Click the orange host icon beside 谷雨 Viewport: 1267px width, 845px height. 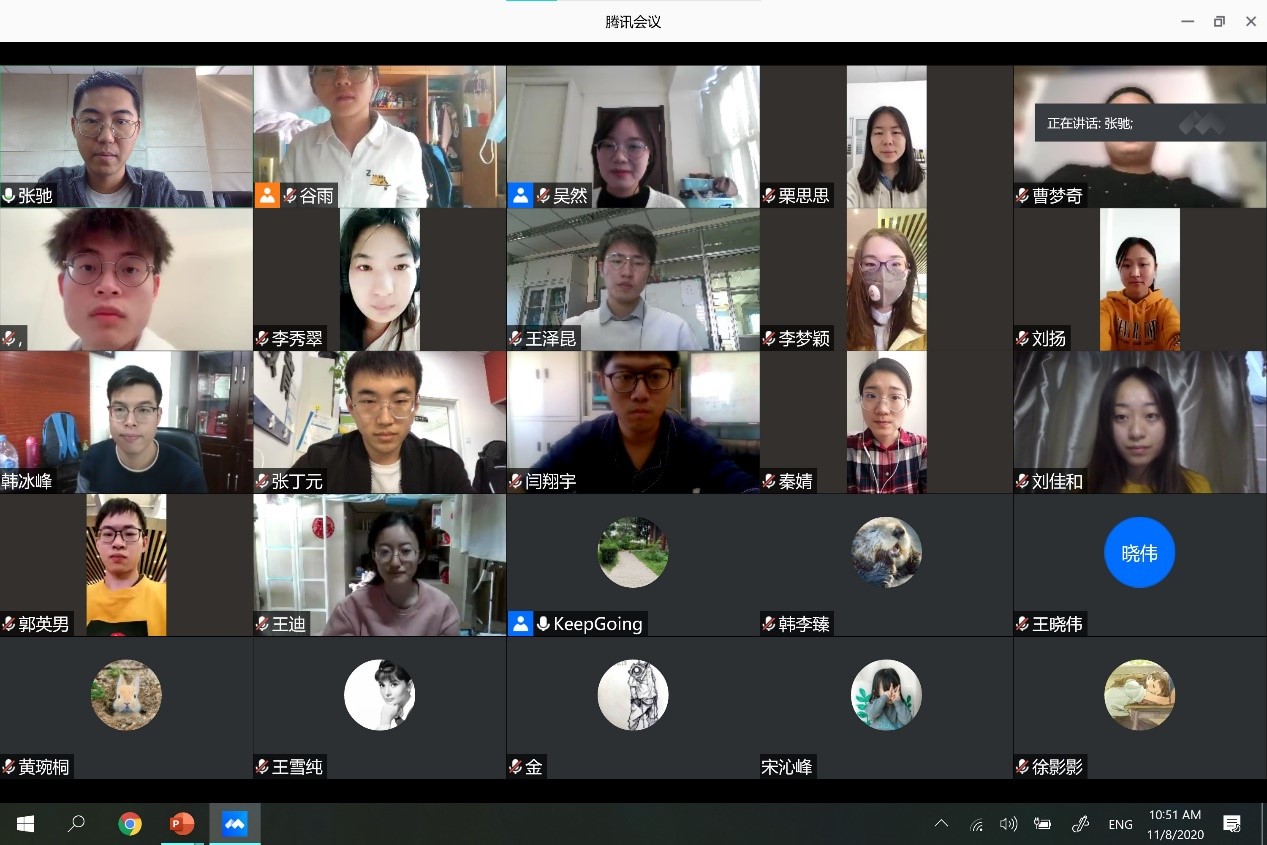point(267,195)
